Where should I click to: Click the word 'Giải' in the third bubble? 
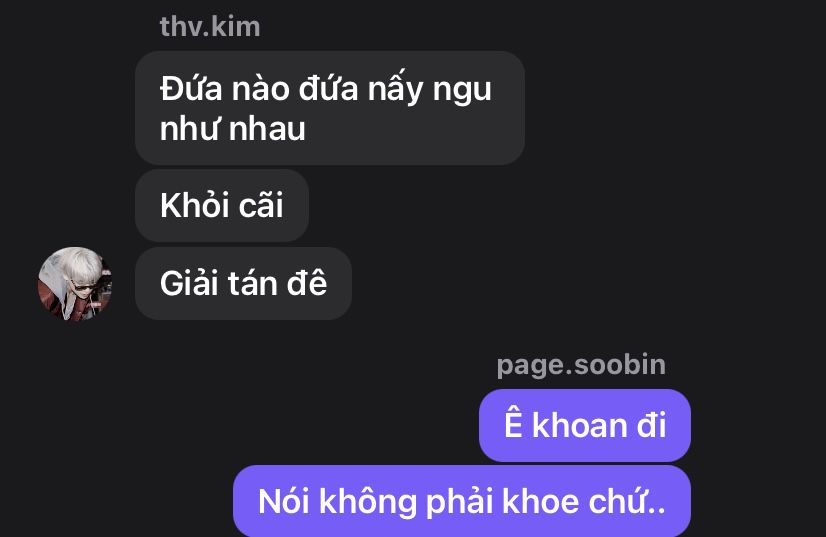[x=189, y=284]
